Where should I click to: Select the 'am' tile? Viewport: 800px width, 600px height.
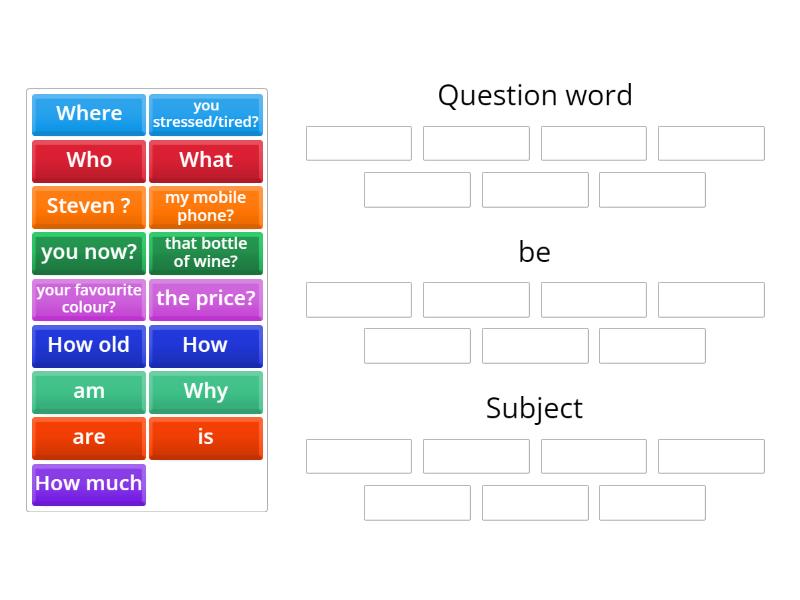pos(88,391)
